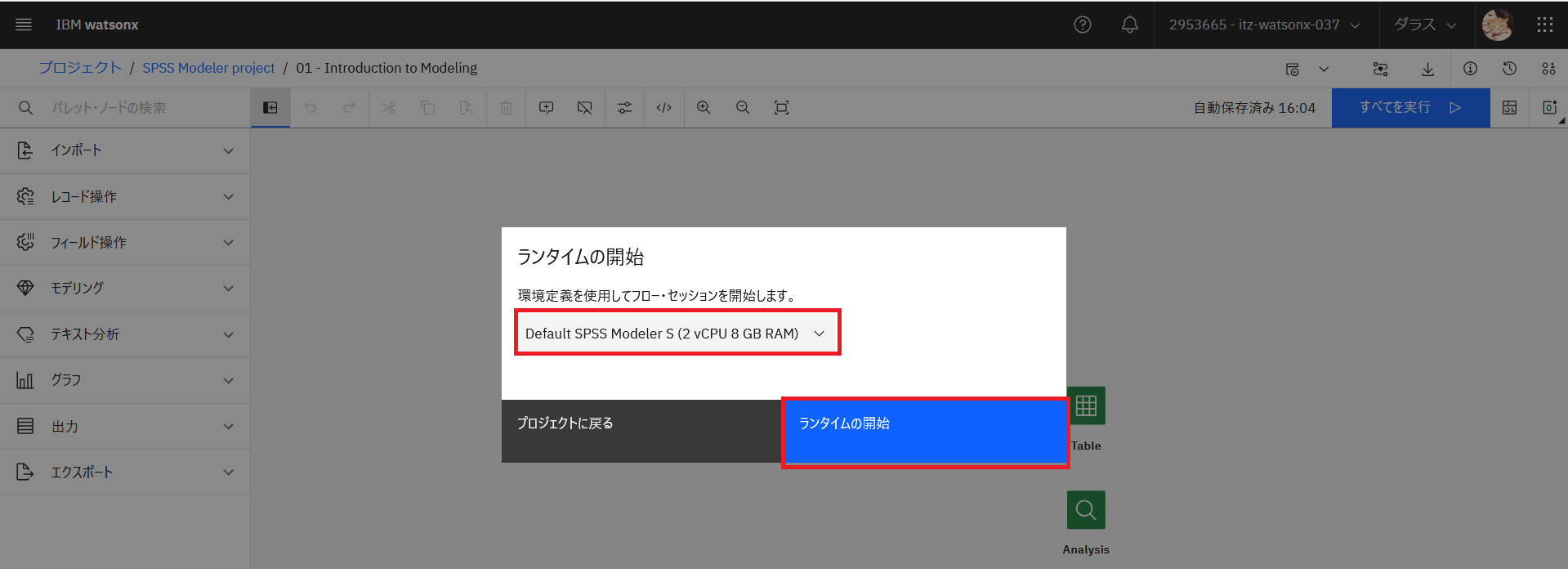Viewport: 1568px width, 569px height.
Task: Go to SPSS Modeler project breadcrumb link
Action: tap(208, 68)
